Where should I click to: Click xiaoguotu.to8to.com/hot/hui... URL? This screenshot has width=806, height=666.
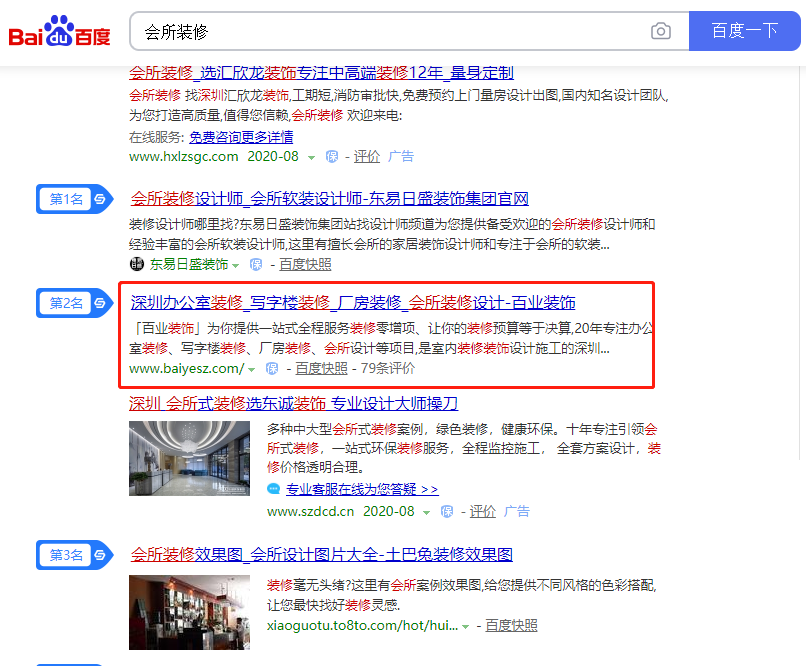click(x=362, y=625)
